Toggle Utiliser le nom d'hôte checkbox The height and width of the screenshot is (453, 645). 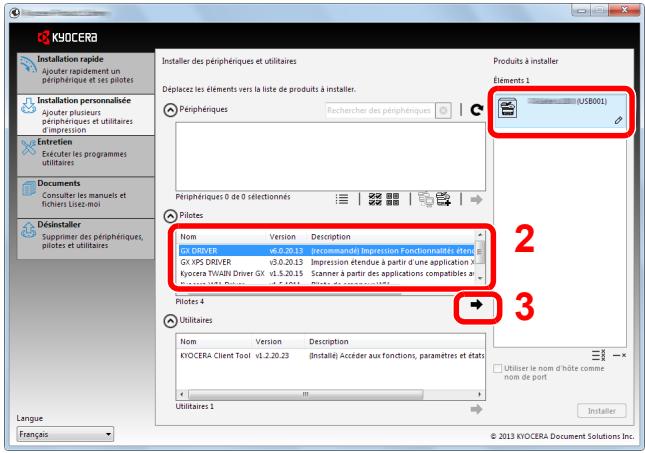(497, 368)
